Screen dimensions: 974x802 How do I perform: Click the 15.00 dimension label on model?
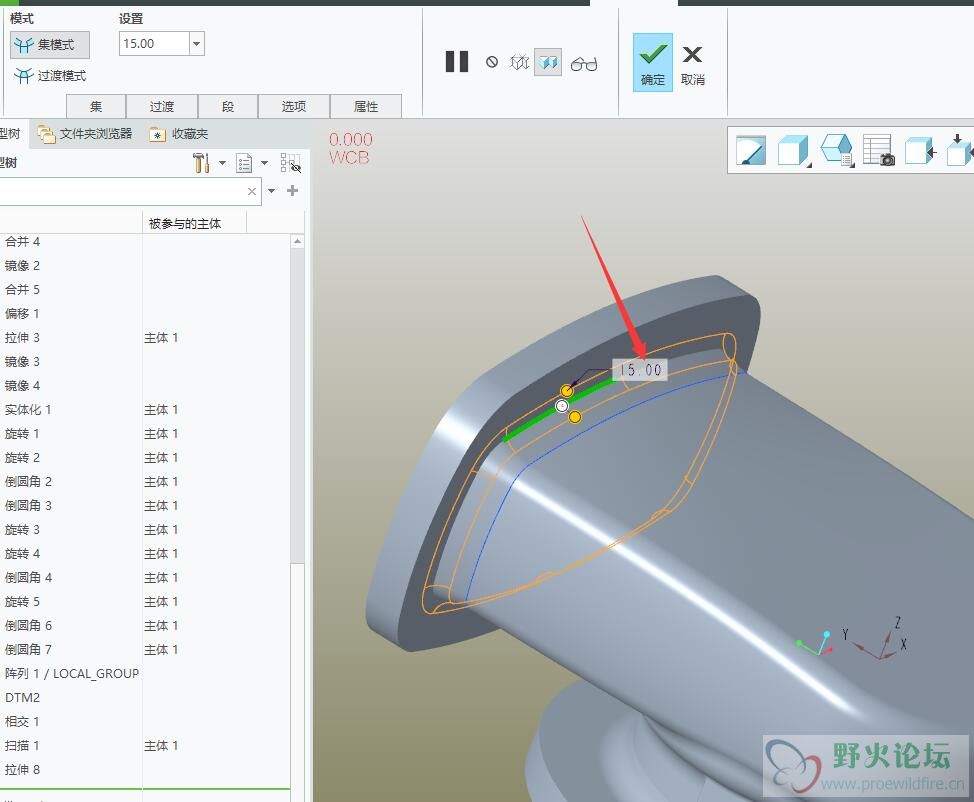pyautogui.click(x=640, y=370)
